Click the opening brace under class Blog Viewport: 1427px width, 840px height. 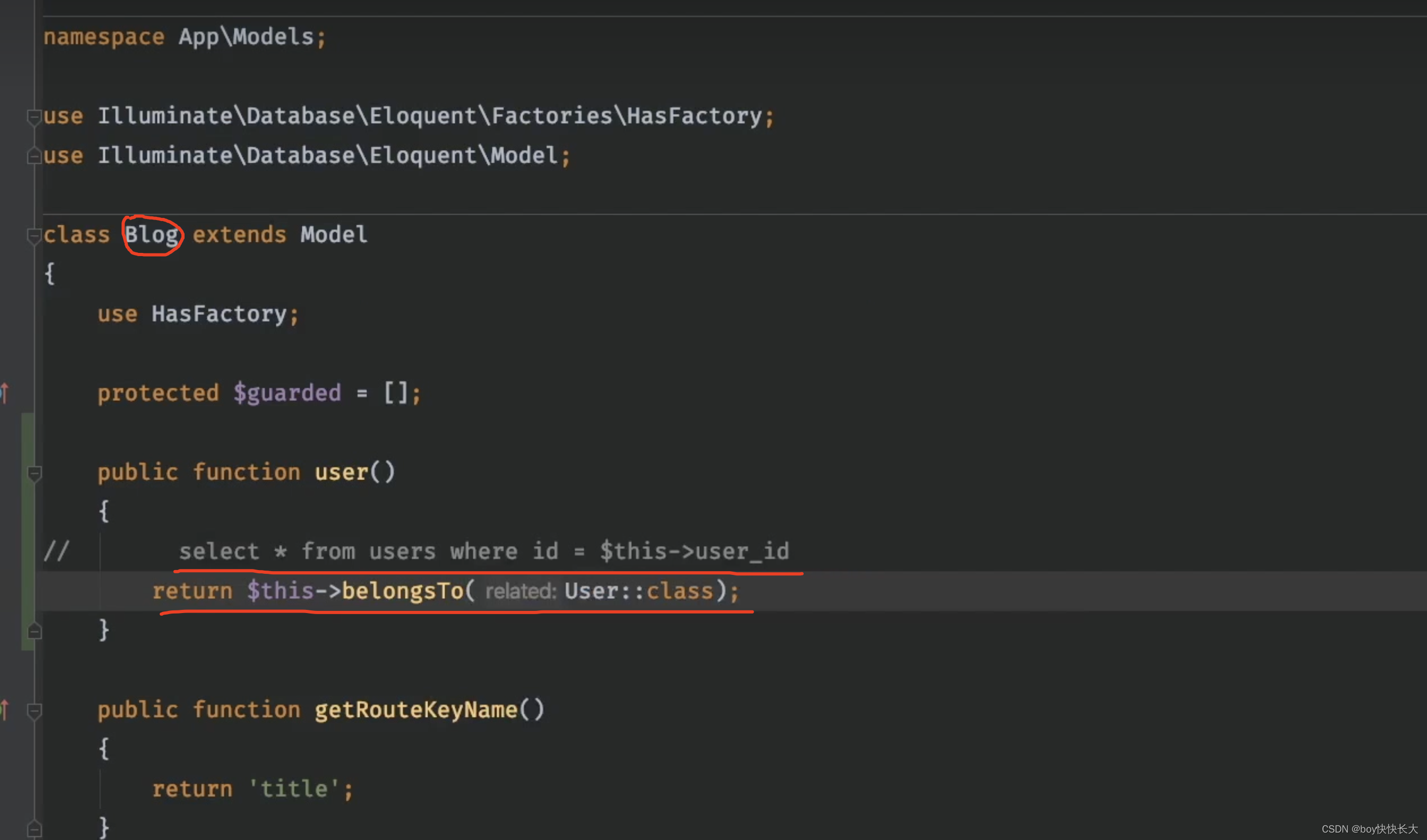[x=50, y=274]
